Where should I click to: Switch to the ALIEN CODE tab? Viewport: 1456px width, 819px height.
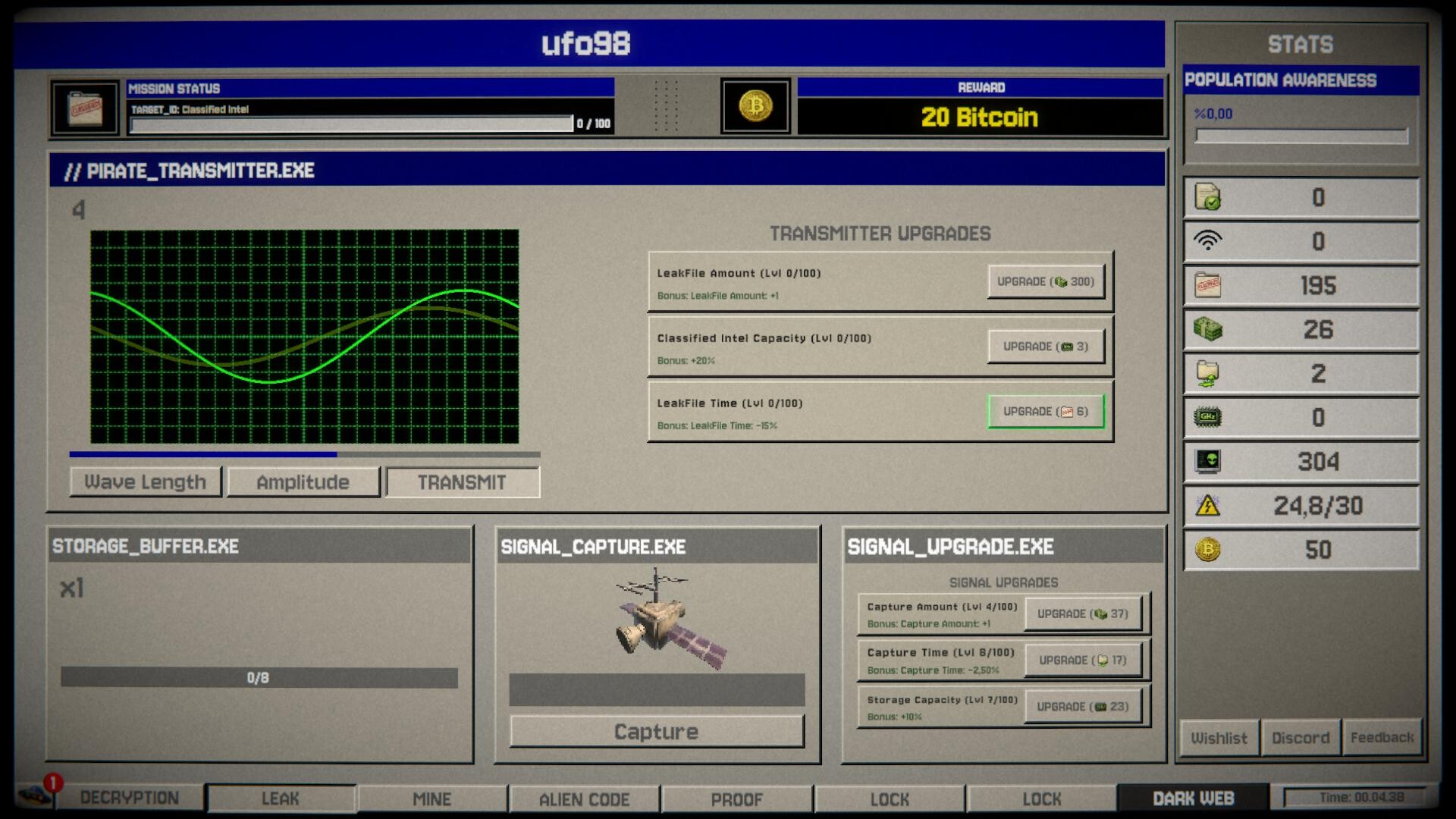(585, 799)
